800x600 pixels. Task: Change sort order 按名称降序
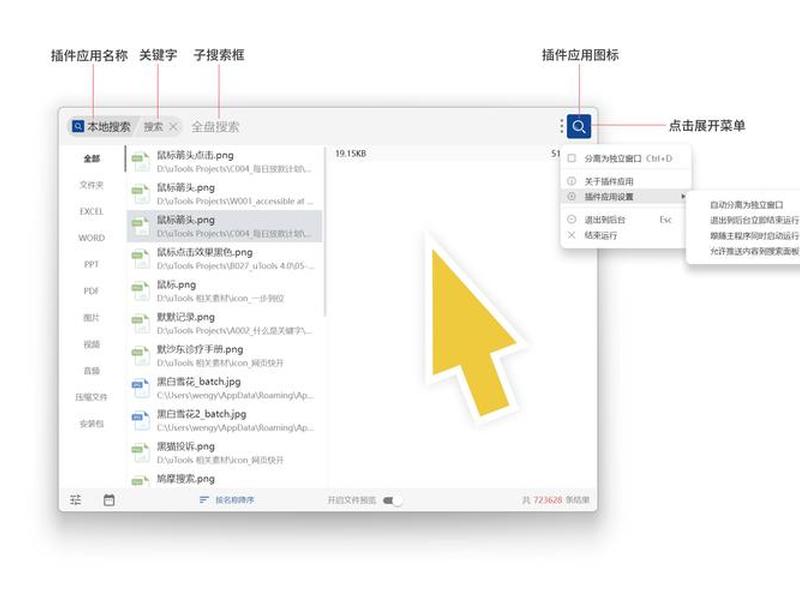(234, 499)
